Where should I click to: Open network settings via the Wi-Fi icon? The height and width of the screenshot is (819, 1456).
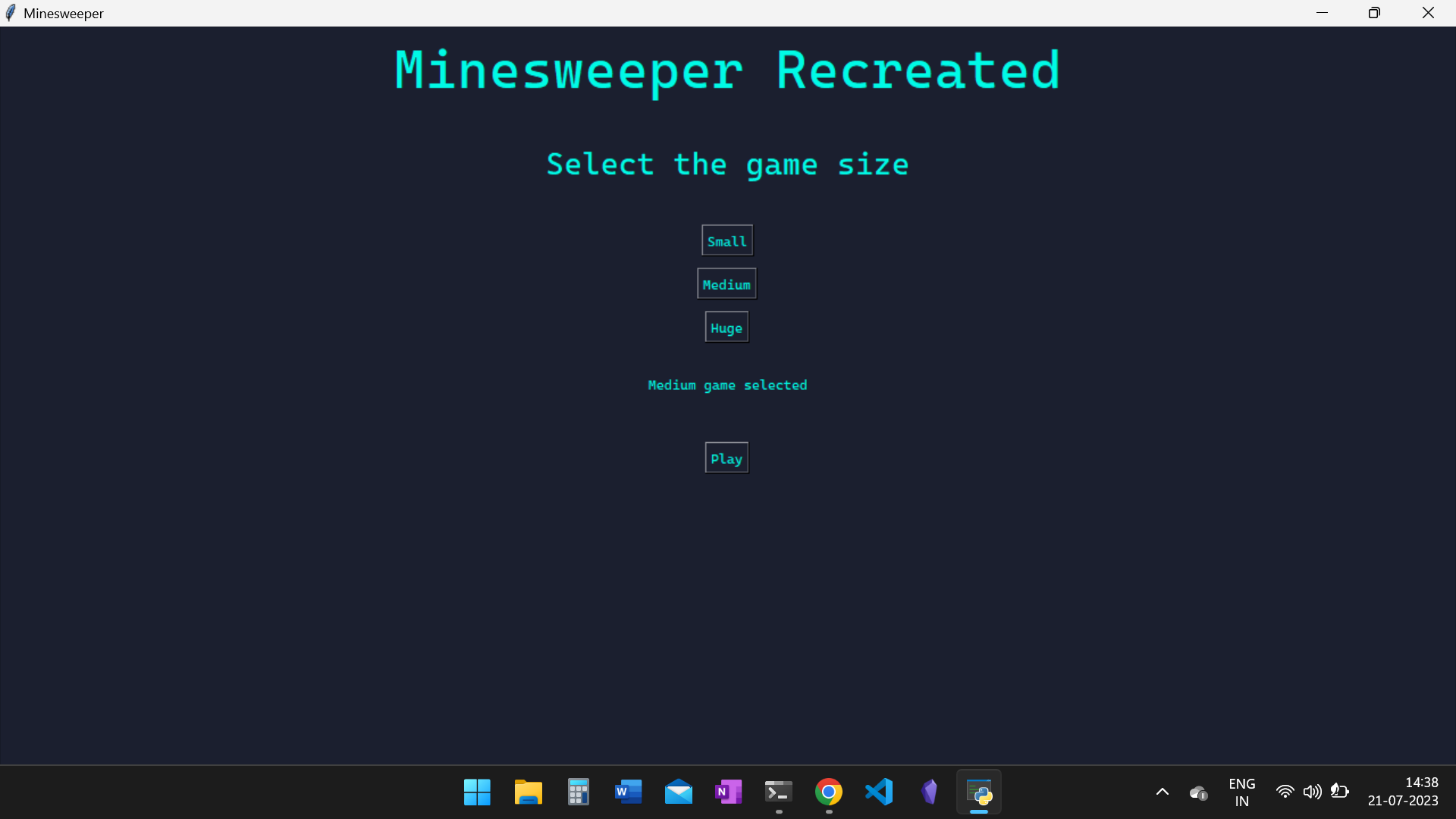click(1285, 791)
